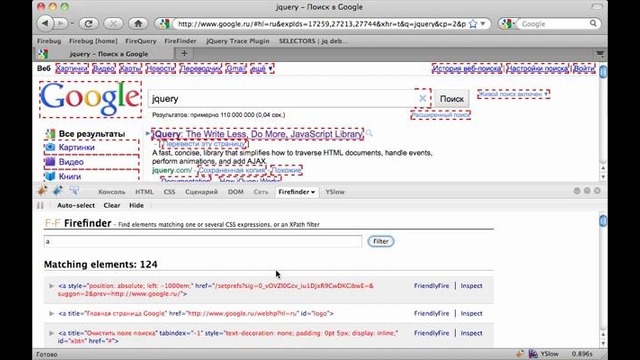The image size is (640, 360).
Task: Open the Firebug [home] bookmark
Action: coord(93,41)
